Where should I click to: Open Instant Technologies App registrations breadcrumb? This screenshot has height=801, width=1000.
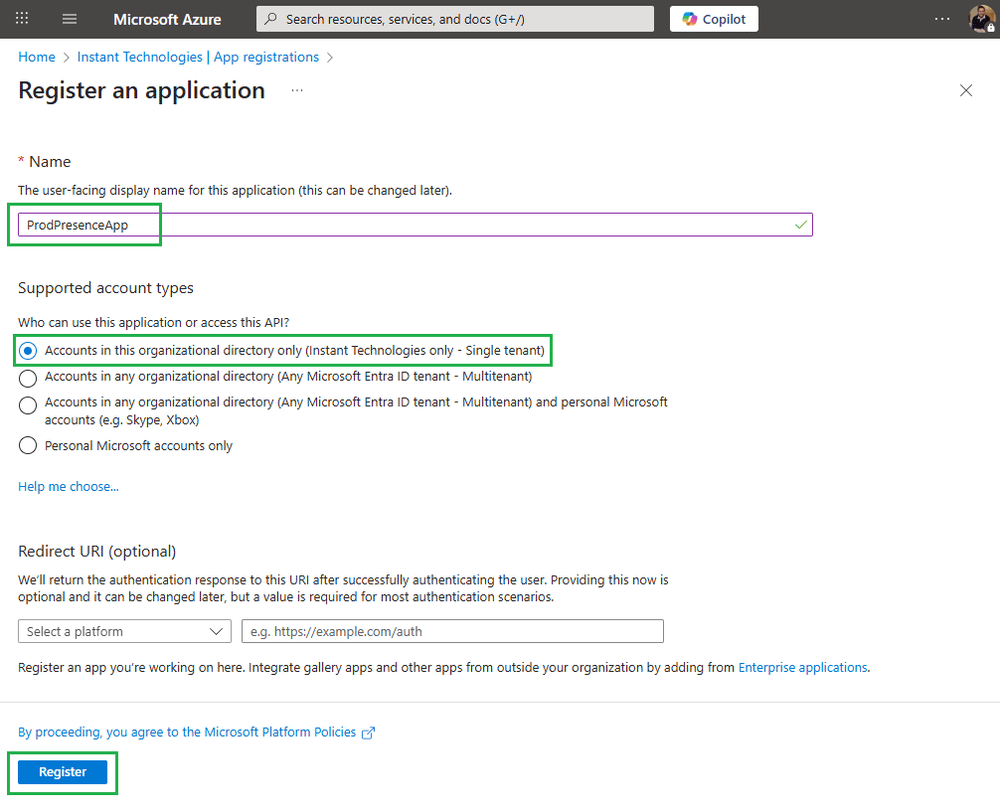point(198,57)
